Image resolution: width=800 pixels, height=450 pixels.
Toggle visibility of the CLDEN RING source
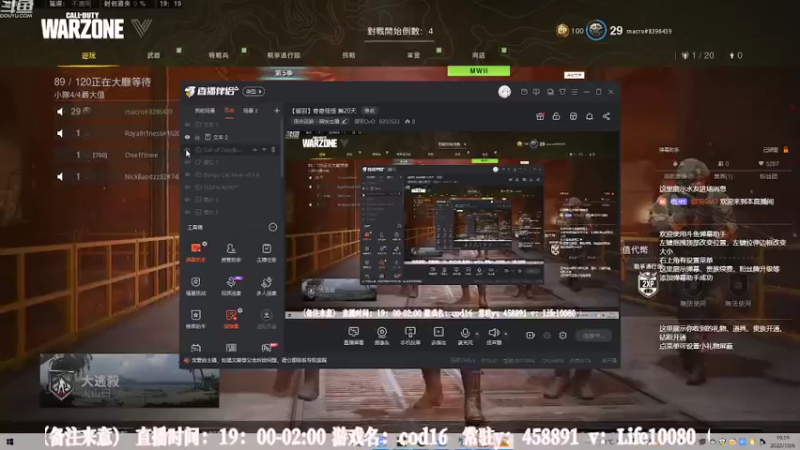(187, 187)
